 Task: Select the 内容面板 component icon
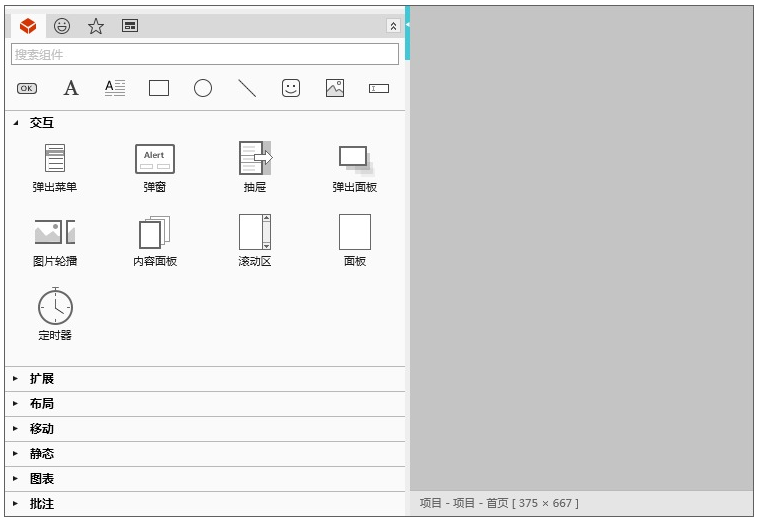[155, 232]
